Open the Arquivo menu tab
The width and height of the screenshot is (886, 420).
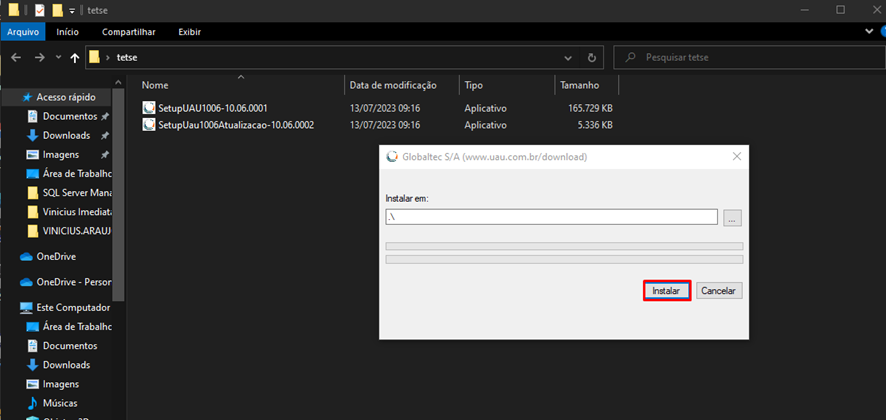tap(22, 31)
